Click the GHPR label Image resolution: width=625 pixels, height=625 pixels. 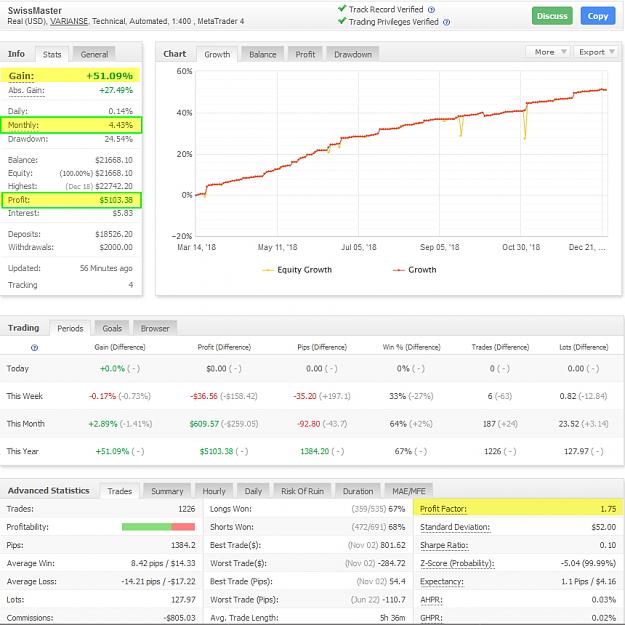431,618
